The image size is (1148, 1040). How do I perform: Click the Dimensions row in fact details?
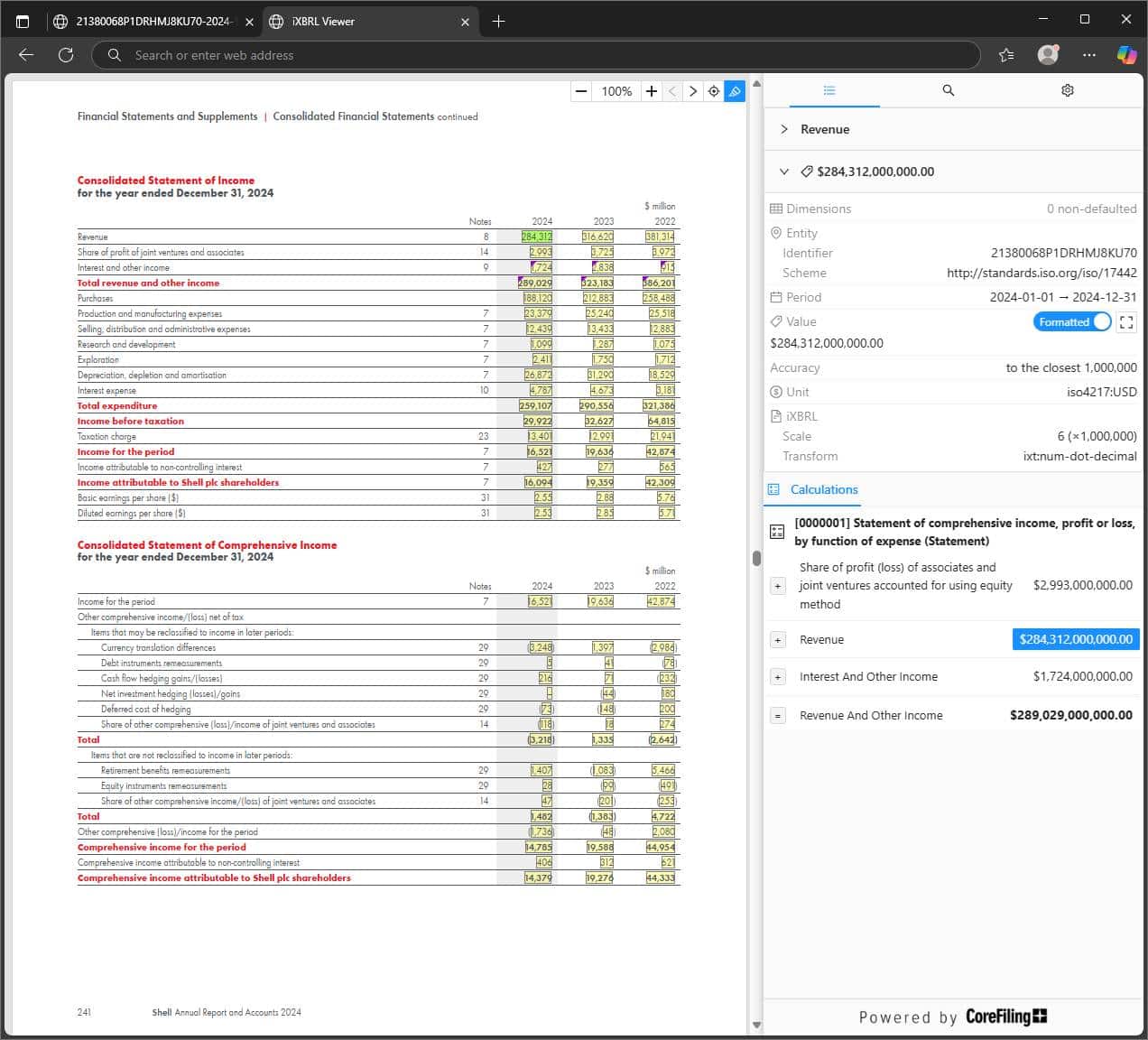click(953, 209)
